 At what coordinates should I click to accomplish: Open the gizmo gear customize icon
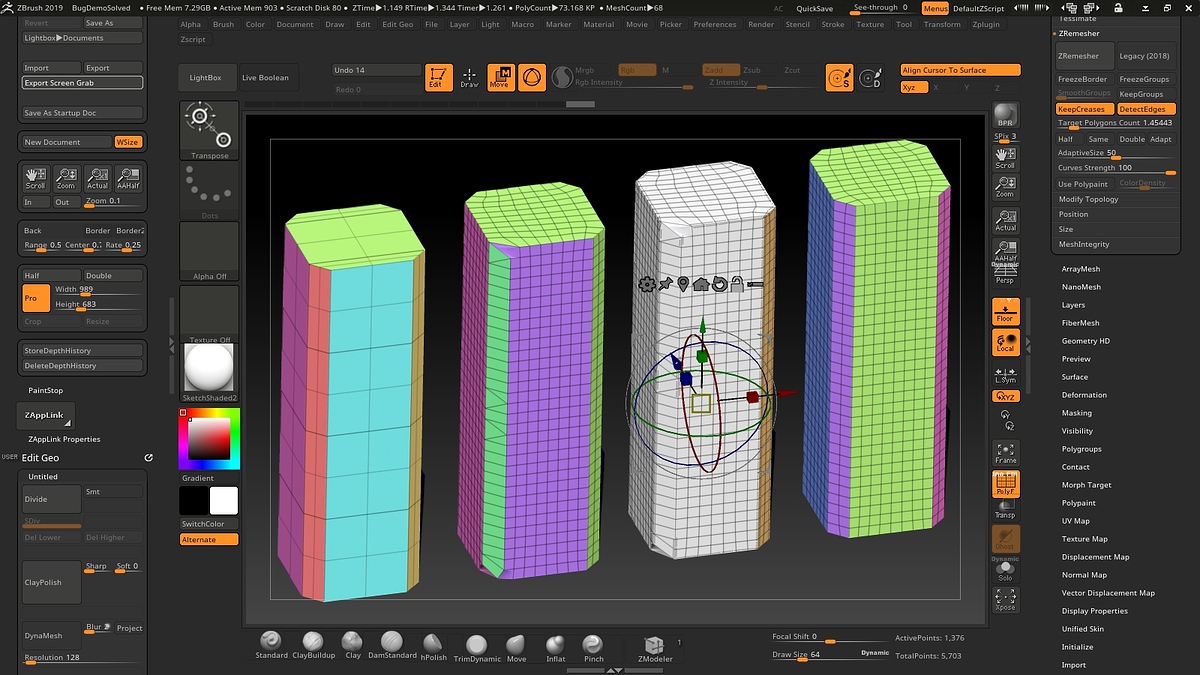tap(647, 285)
